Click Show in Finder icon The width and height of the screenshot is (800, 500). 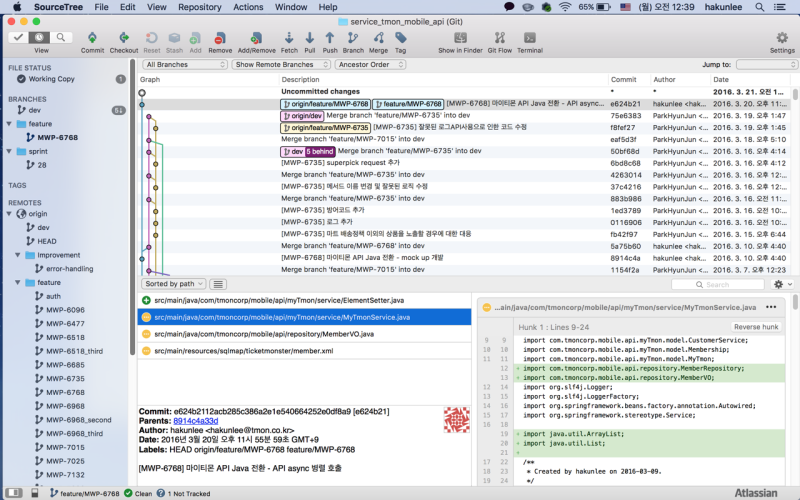coord(460,38)
